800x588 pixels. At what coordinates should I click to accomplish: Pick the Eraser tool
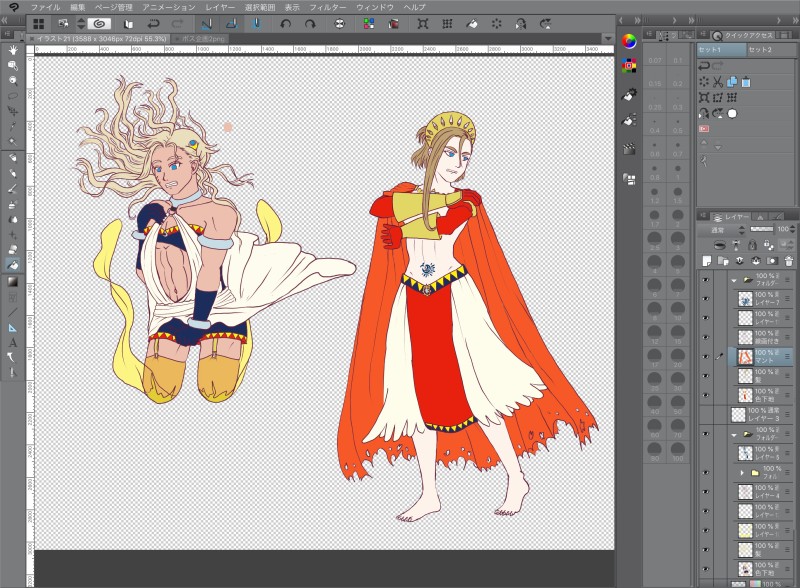coord(13,250)
